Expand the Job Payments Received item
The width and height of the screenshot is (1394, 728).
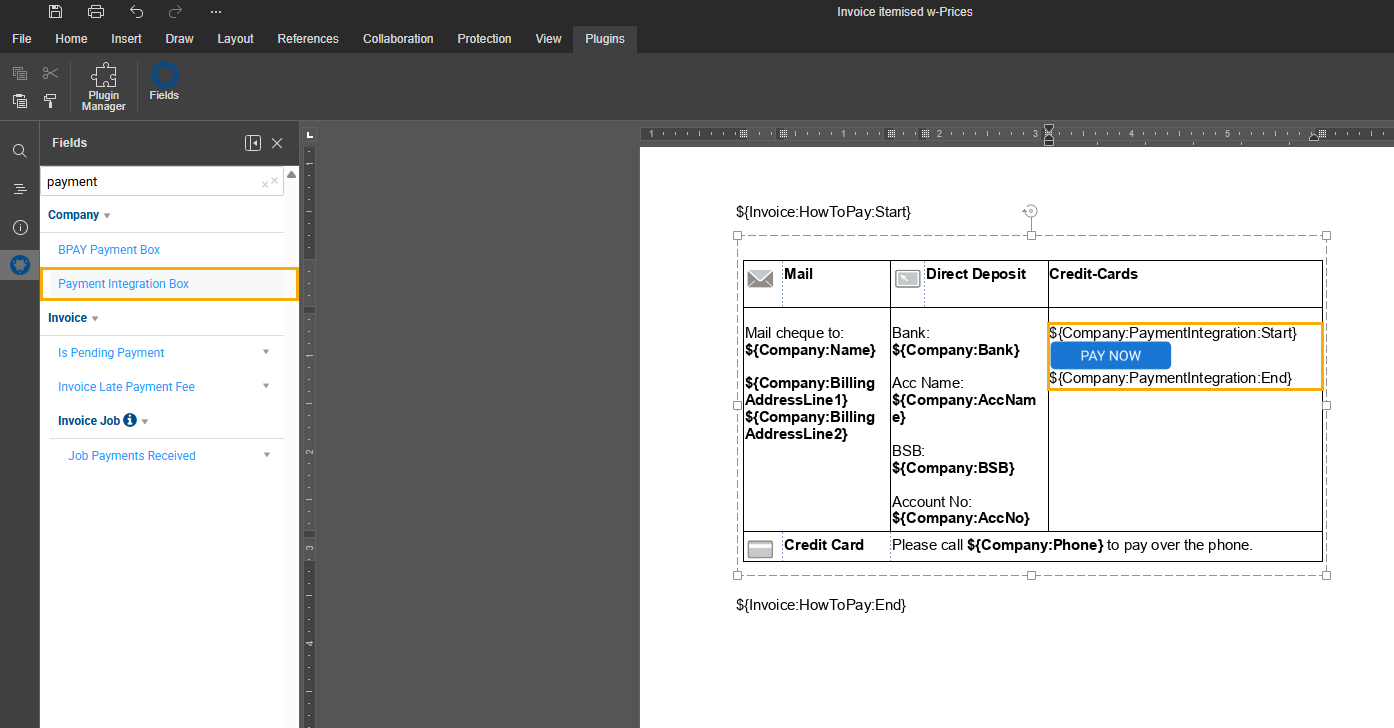(265, 454)
